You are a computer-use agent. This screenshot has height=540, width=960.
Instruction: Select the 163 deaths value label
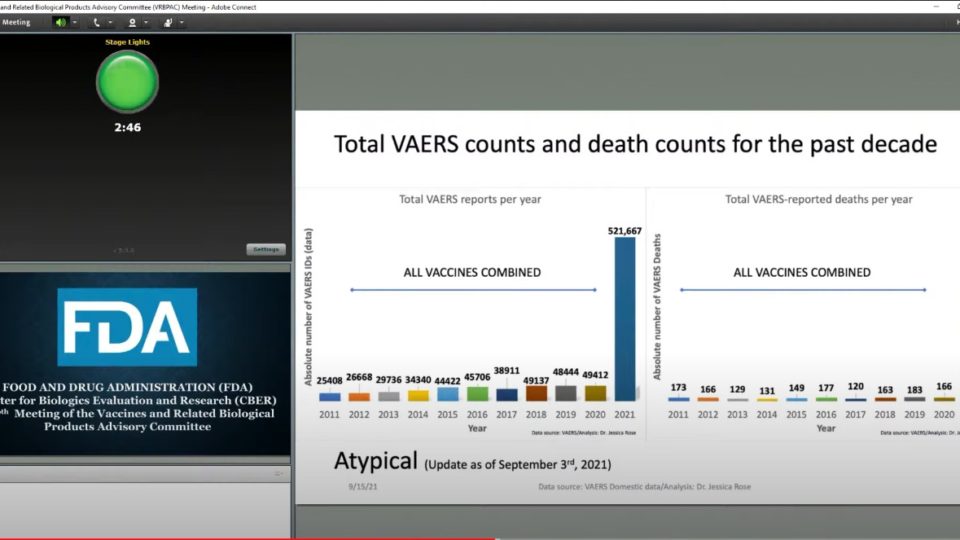[x=885, y=390]
